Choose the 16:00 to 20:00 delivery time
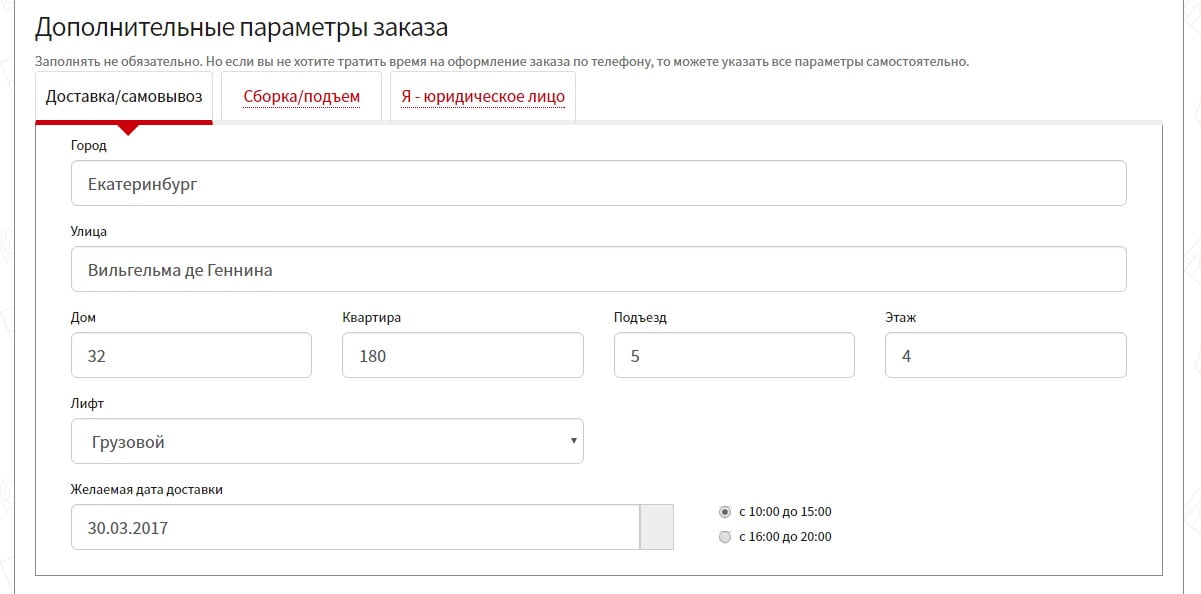 [x=726, y=537]
